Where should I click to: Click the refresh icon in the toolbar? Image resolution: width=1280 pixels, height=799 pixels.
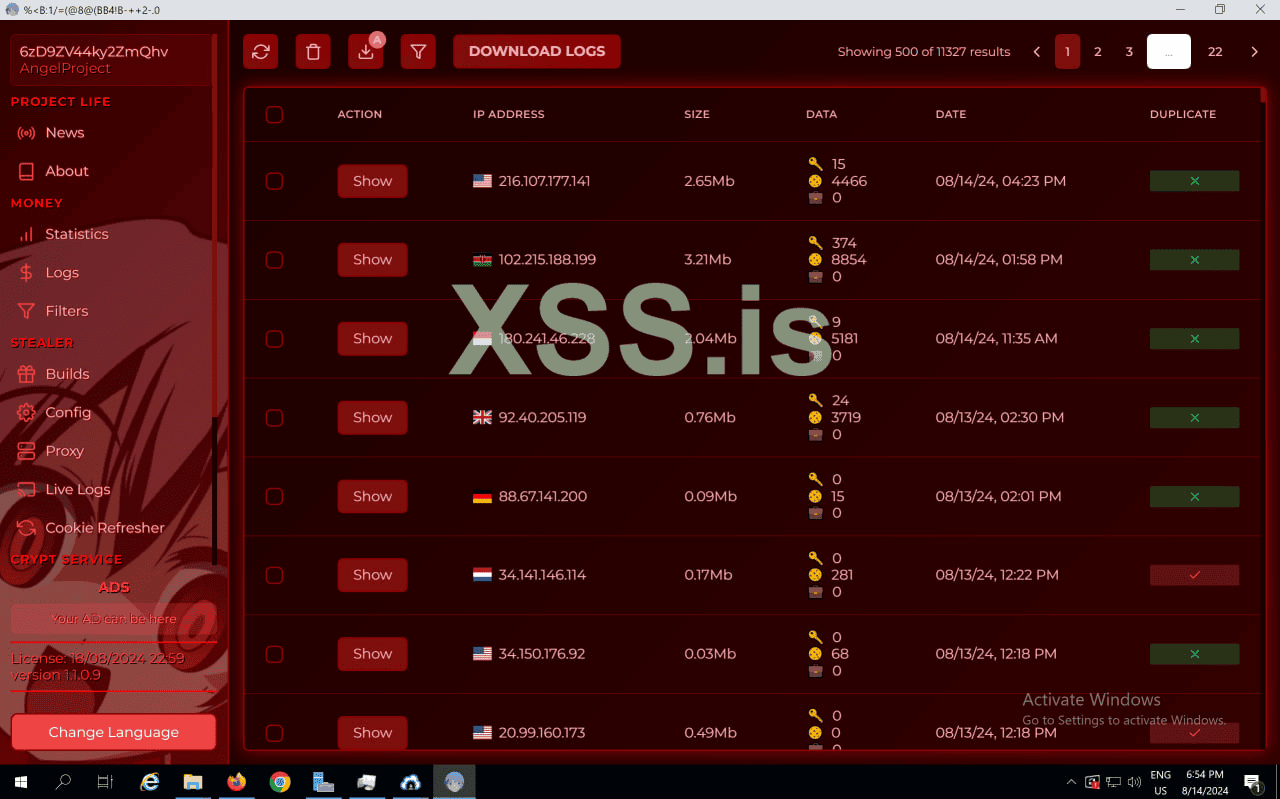coord(261,52)
